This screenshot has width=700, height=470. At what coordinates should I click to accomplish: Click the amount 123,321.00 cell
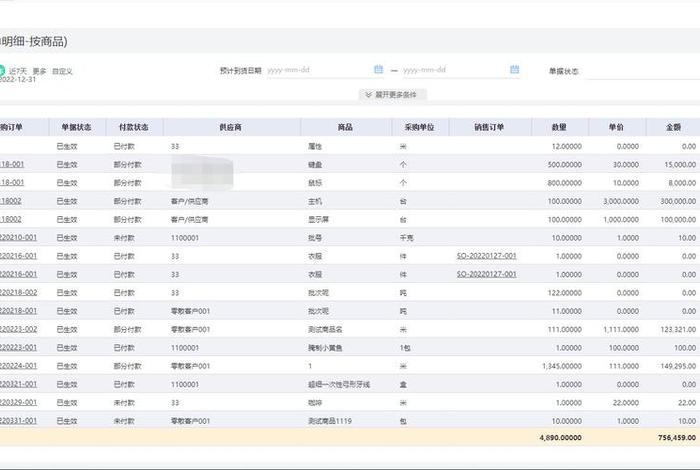coord(678,329)
